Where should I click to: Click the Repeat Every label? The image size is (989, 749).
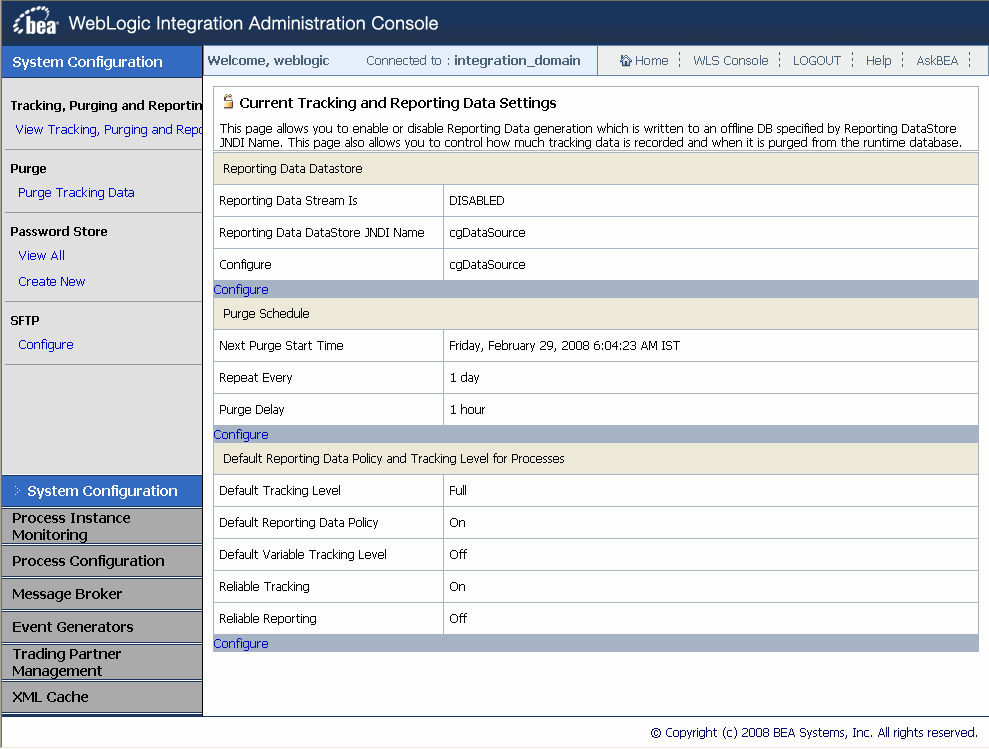coord(255,378)
